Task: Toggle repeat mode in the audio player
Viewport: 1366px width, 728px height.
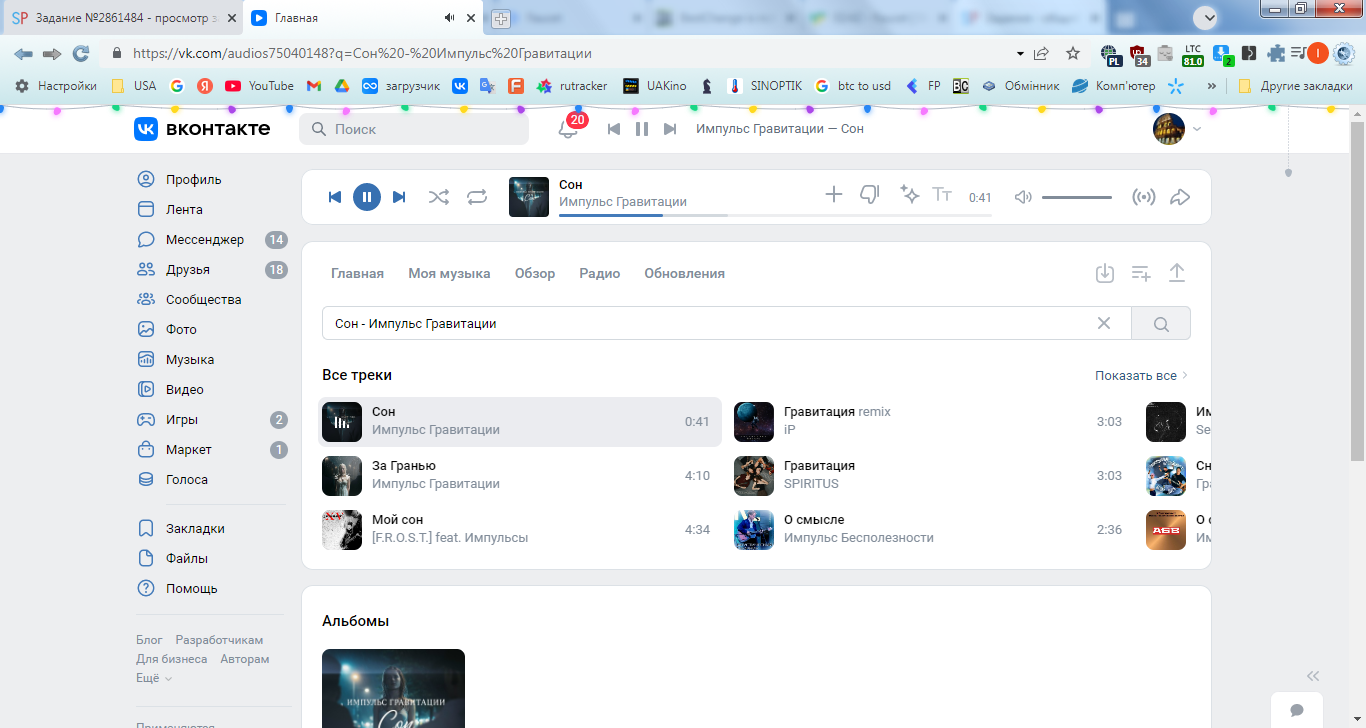Action: (477, 197)
